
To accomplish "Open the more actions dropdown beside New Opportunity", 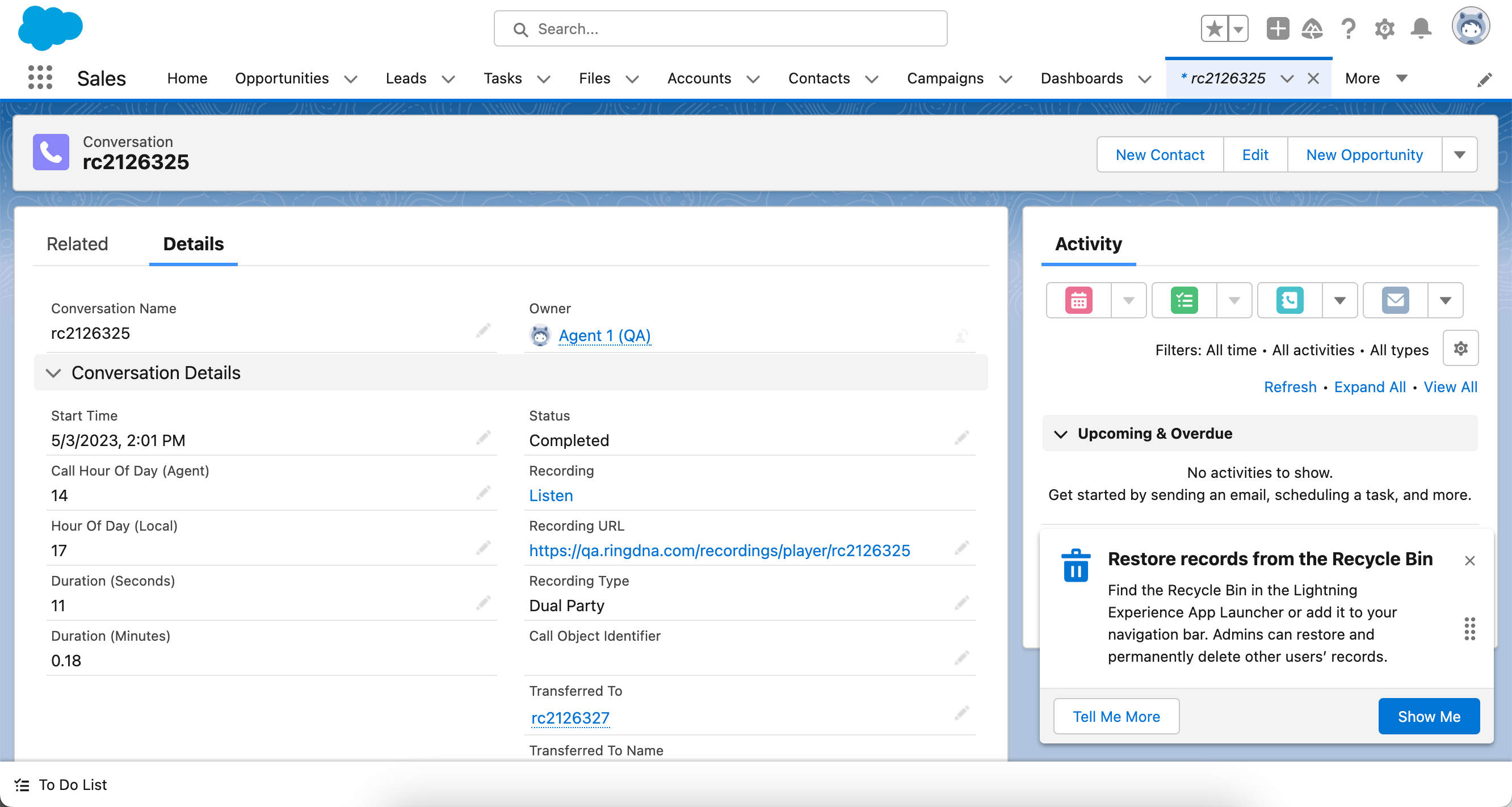I will point(1459,155).
